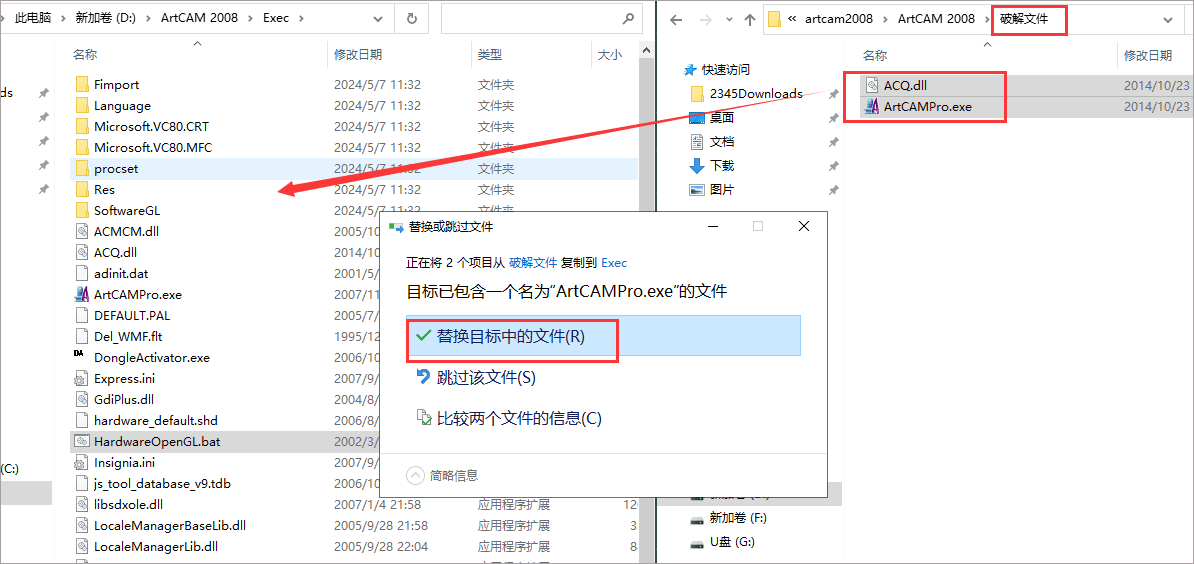Open recent locations dropdown arrow

click(729, 20)
